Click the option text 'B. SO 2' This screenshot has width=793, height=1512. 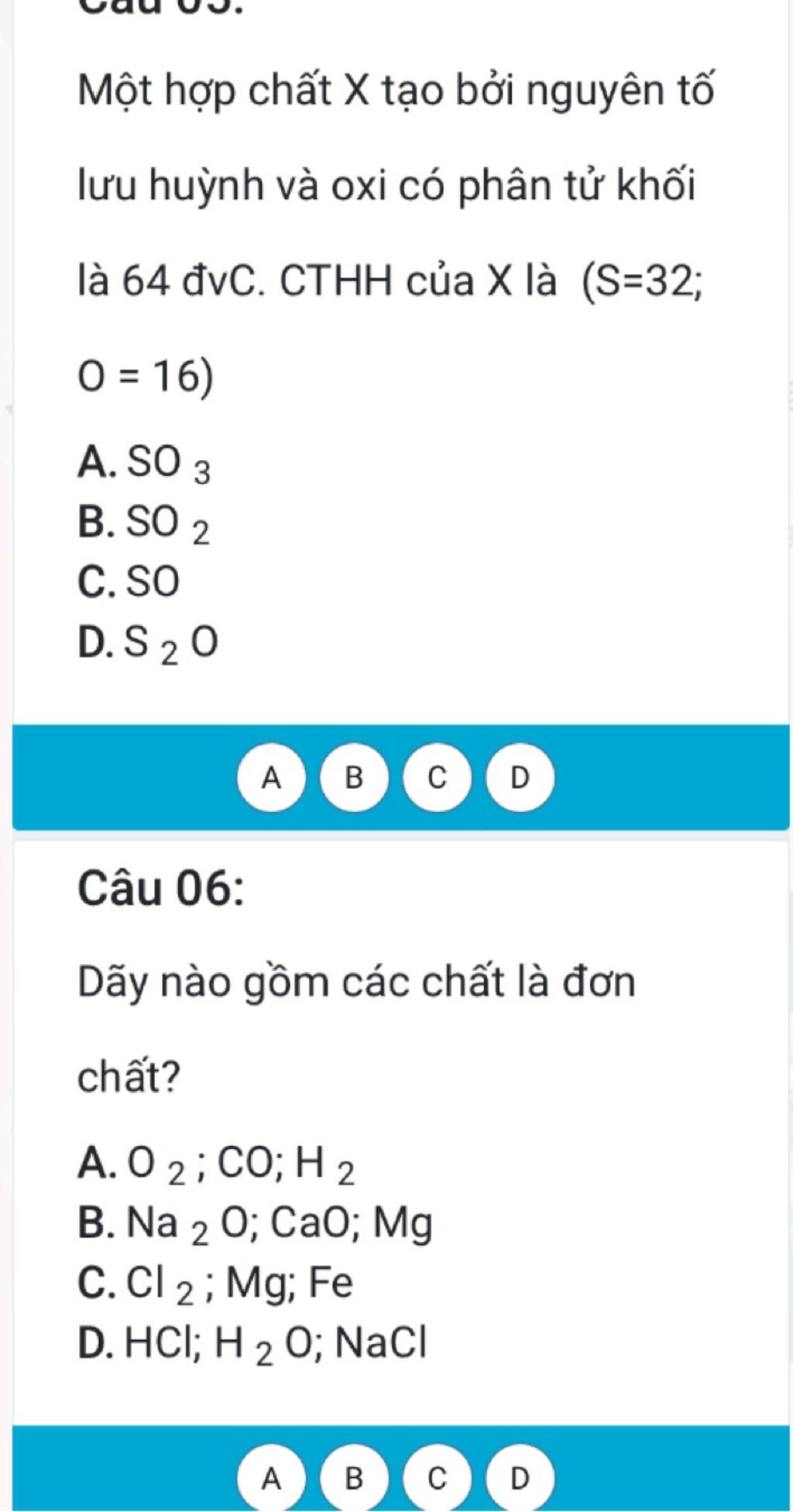point(144,523)
